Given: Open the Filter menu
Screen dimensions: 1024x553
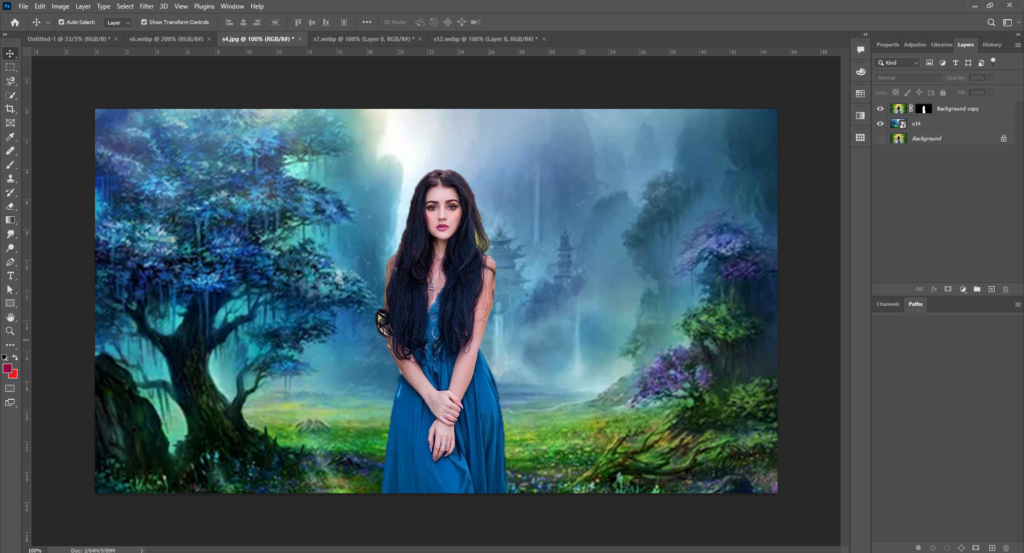Looking at the screenshot, I should click(147, 6).
